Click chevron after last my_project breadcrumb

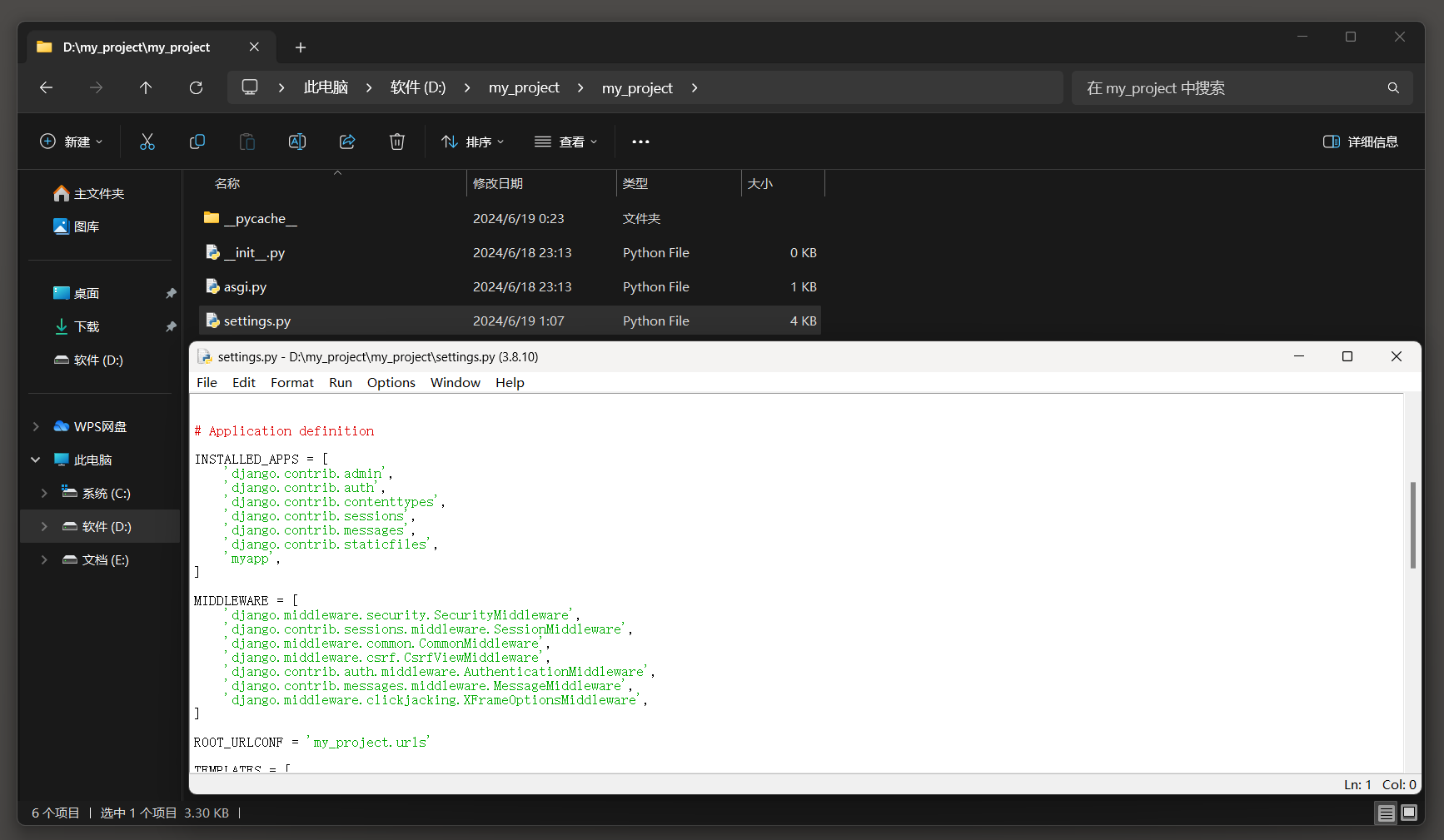(x=695, y=87)
